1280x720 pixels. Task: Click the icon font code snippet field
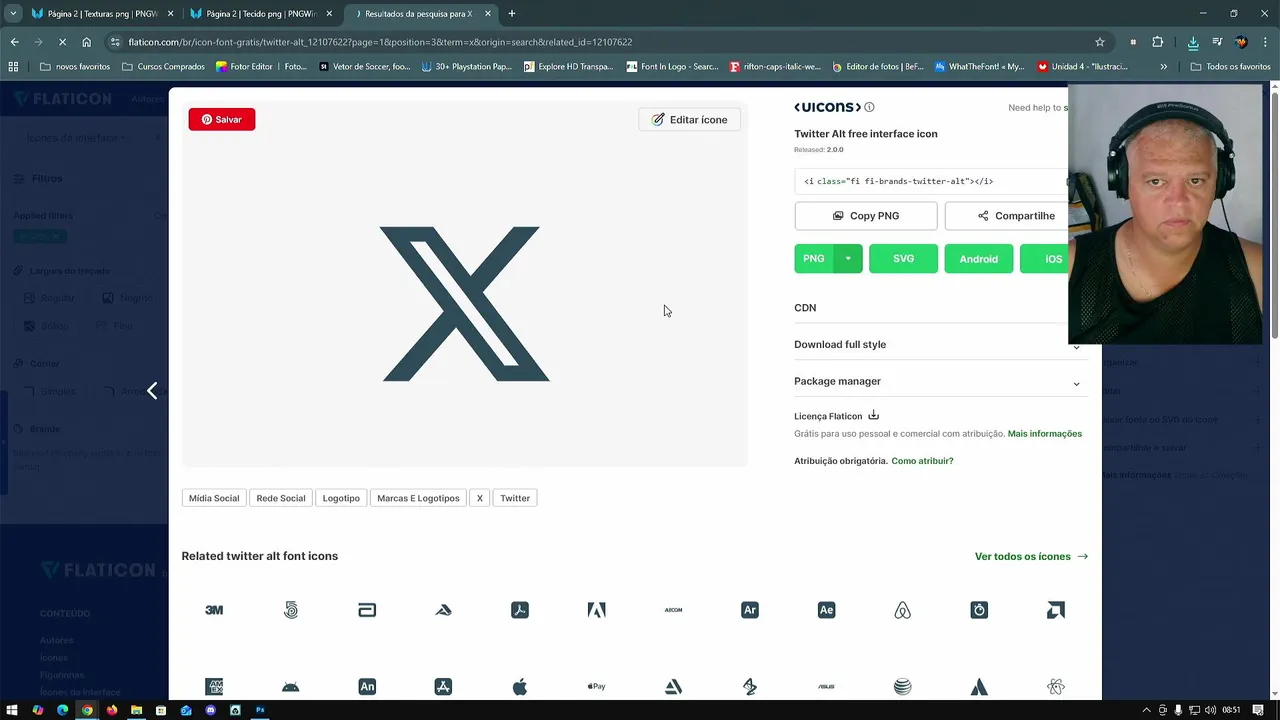(931, 181)
